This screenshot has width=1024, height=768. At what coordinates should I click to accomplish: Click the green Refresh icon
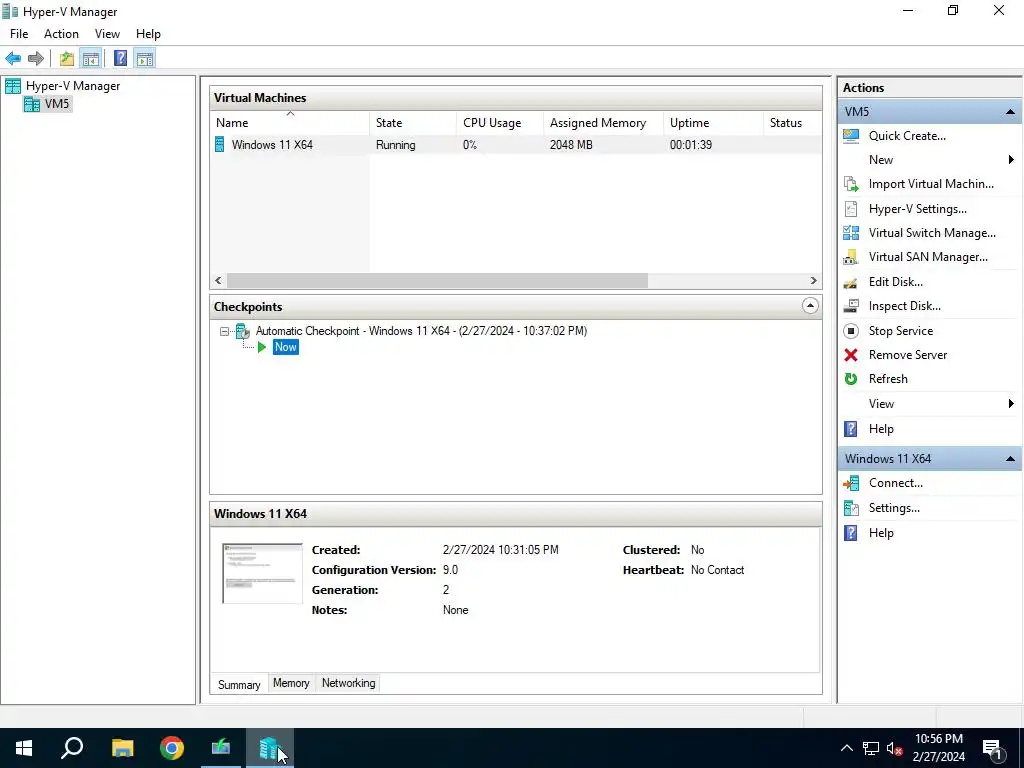851,379
